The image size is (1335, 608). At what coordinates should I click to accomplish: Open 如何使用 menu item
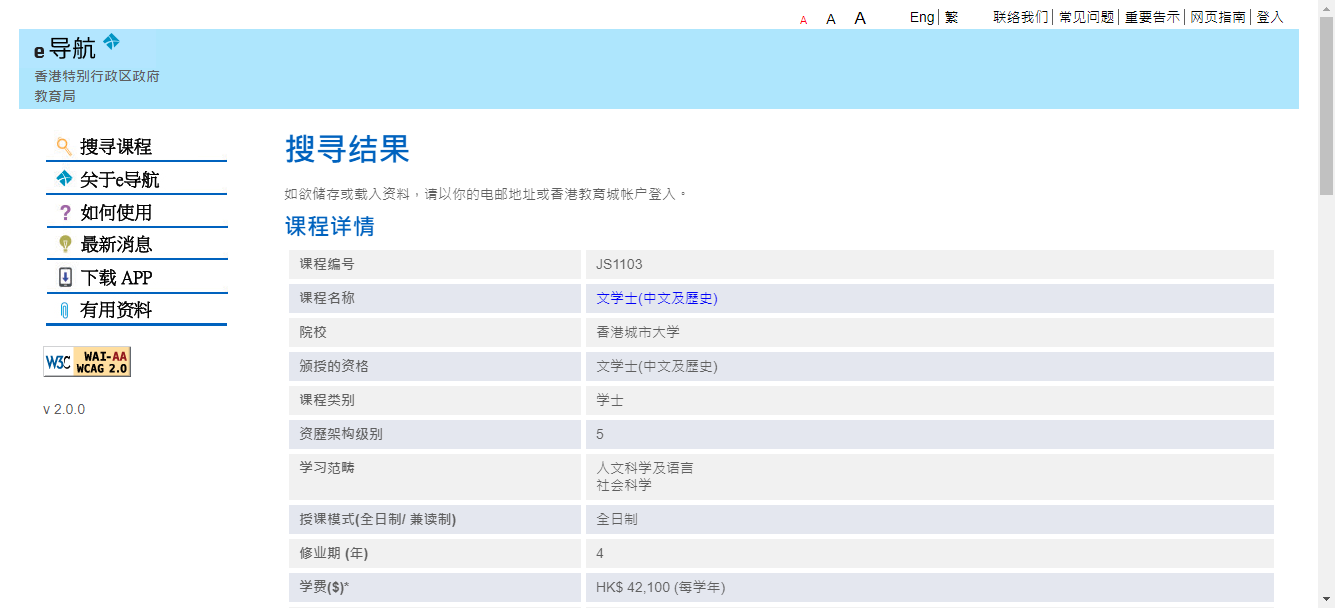[x=116, y=213]
